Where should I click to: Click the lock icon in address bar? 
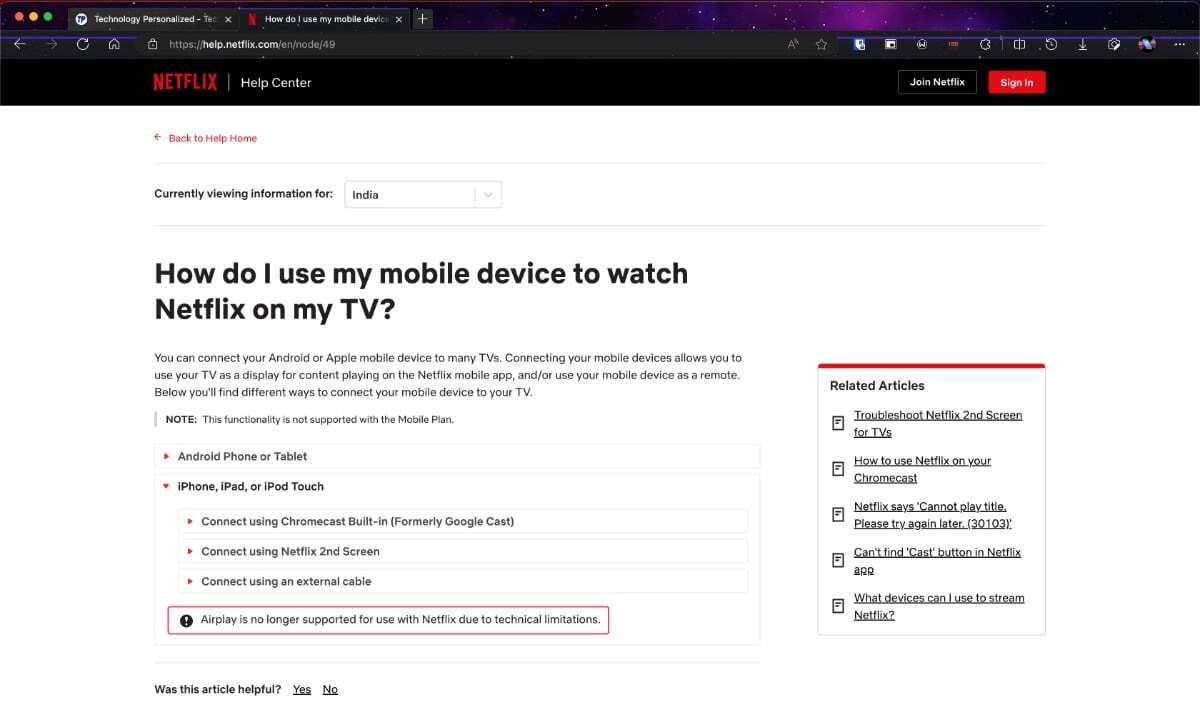coord(153,44)
